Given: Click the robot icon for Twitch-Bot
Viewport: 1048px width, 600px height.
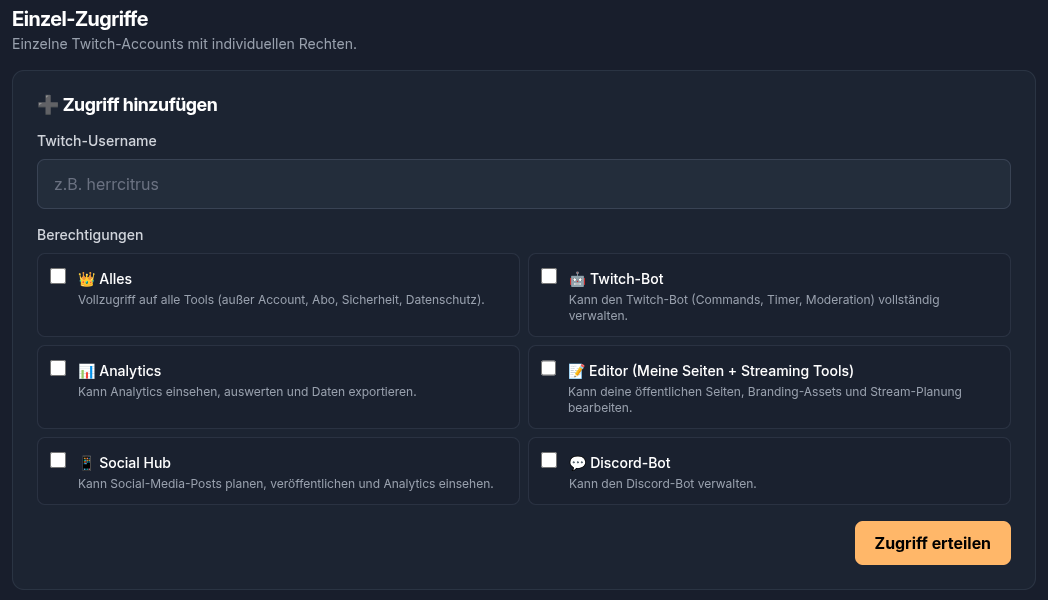Looking at the screenshot, I should (576, 278).
